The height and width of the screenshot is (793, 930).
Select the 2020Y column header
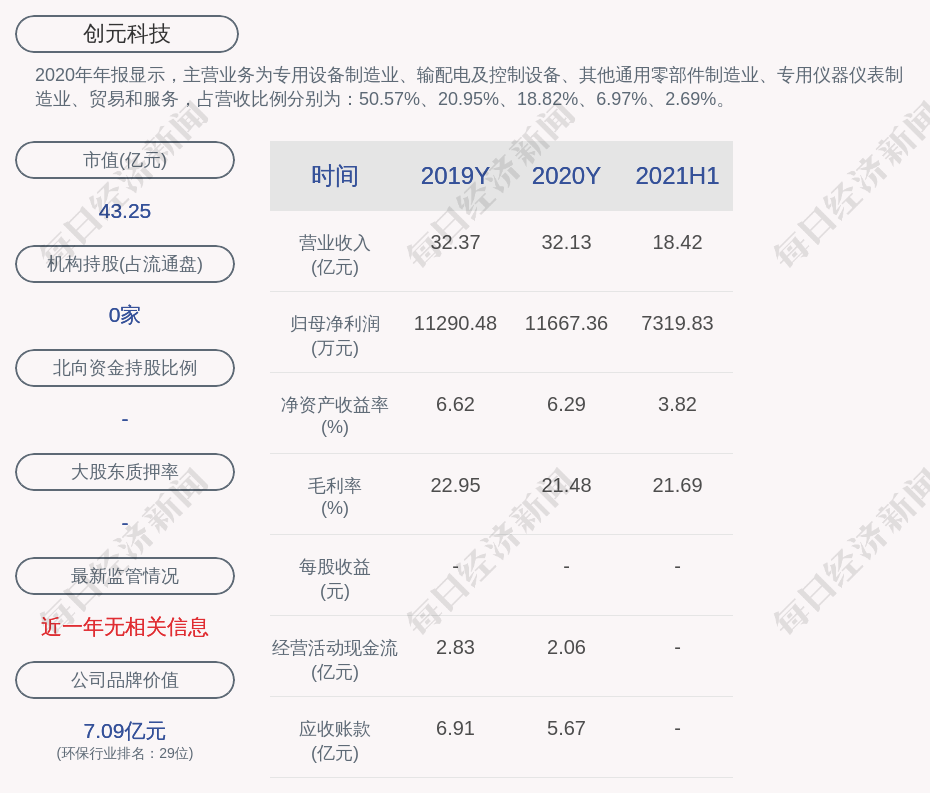pyautogui.click(x=566, y=176)
